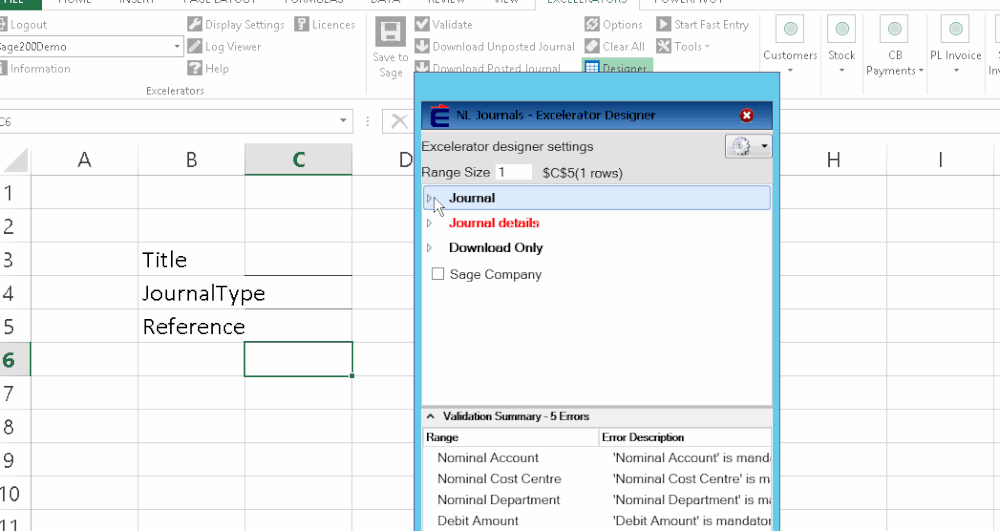The image size is (1000, 531).
Task: Select column H header
Action: click(834, 159)
